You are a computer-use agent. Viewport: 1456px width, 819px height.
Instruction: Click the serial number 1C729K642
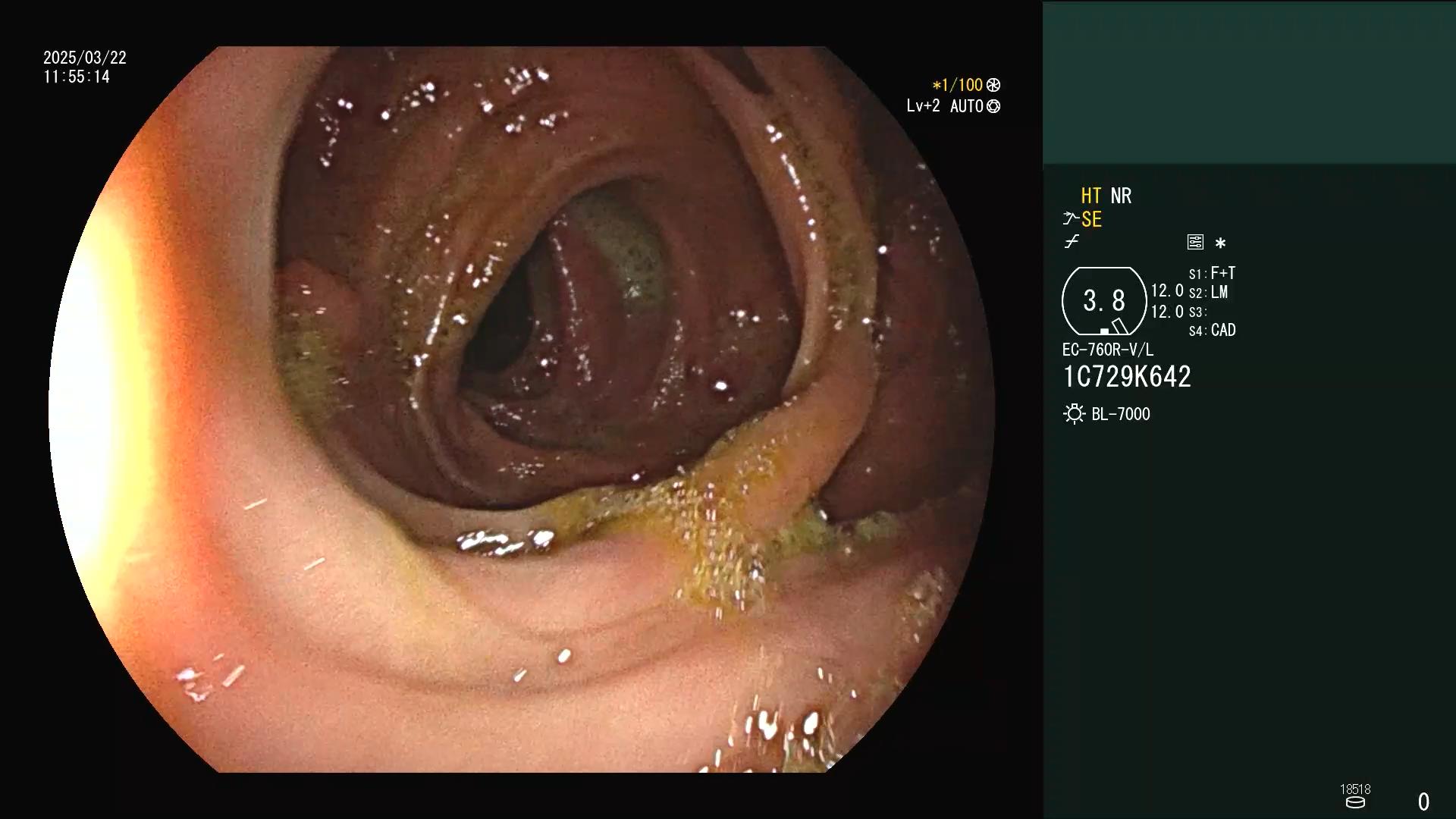point(1127,377)
